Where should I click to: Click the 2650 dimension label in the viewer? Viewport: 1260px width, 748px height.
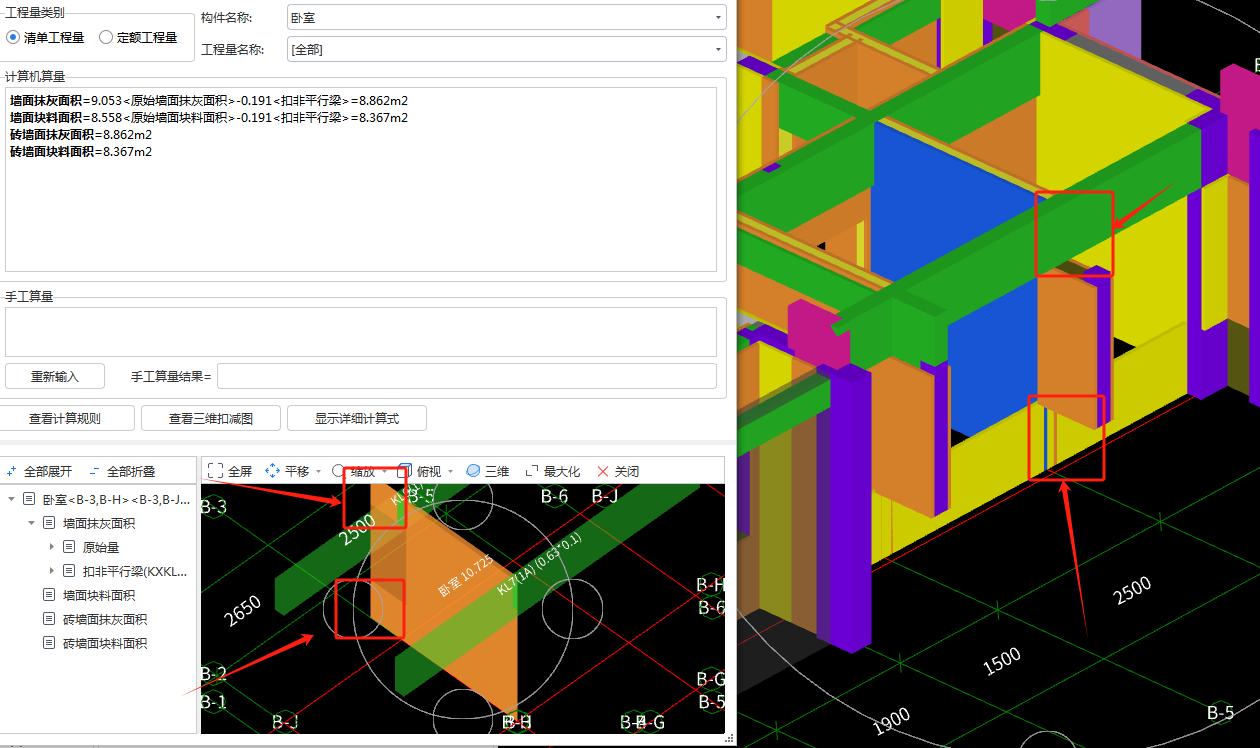[243, 611]
